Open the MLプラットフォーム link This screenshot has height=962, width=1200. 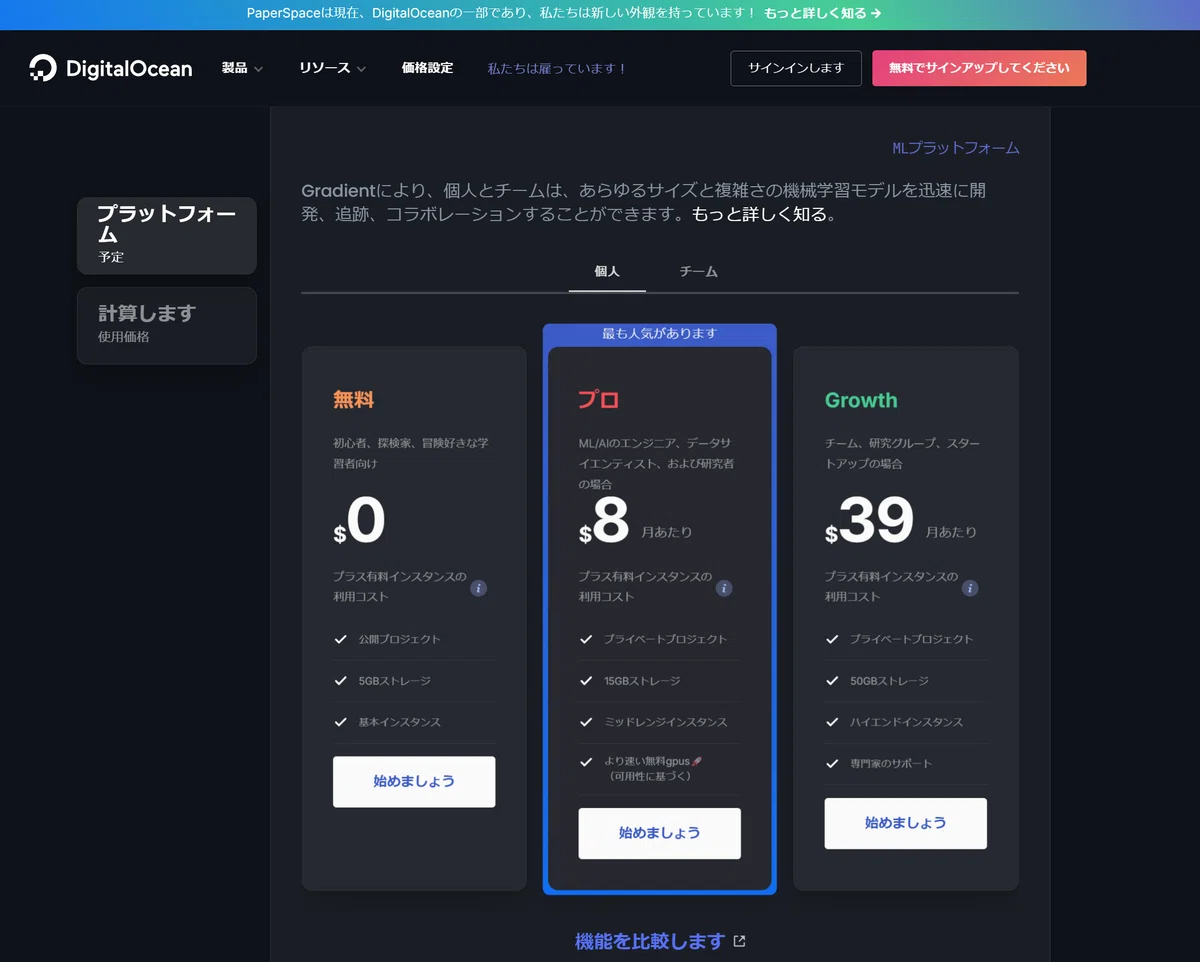(956, 148)
